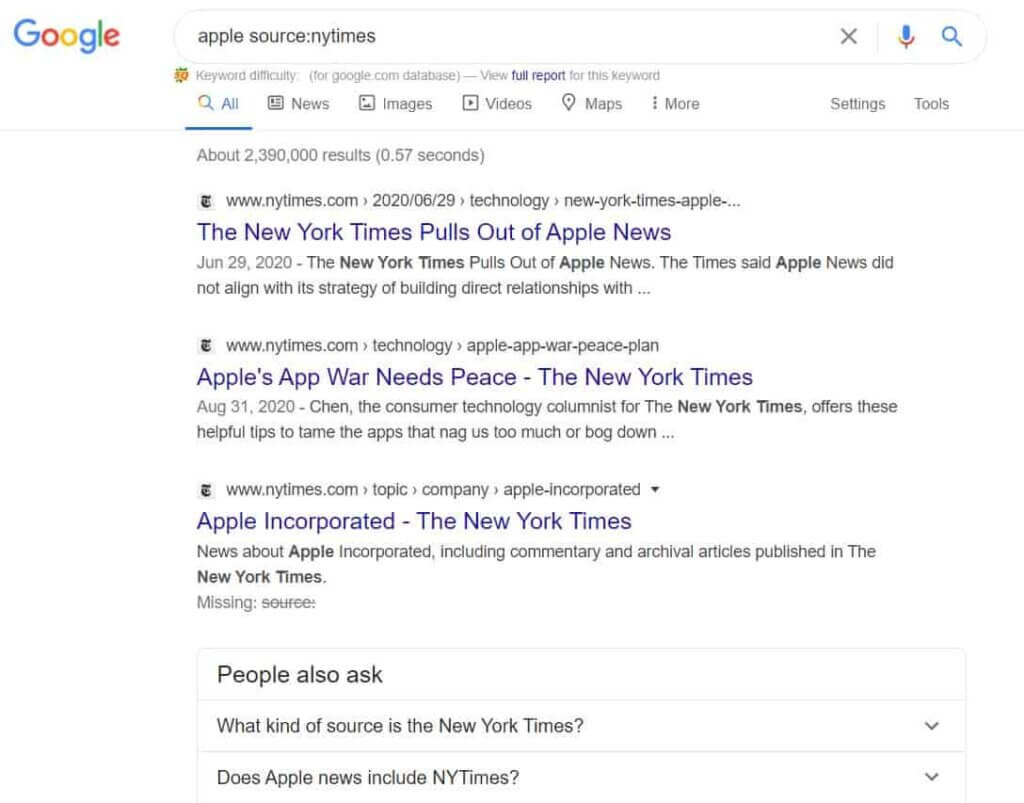
Task: Start voice search with microphone icon
Action: (x=906, y=37)
